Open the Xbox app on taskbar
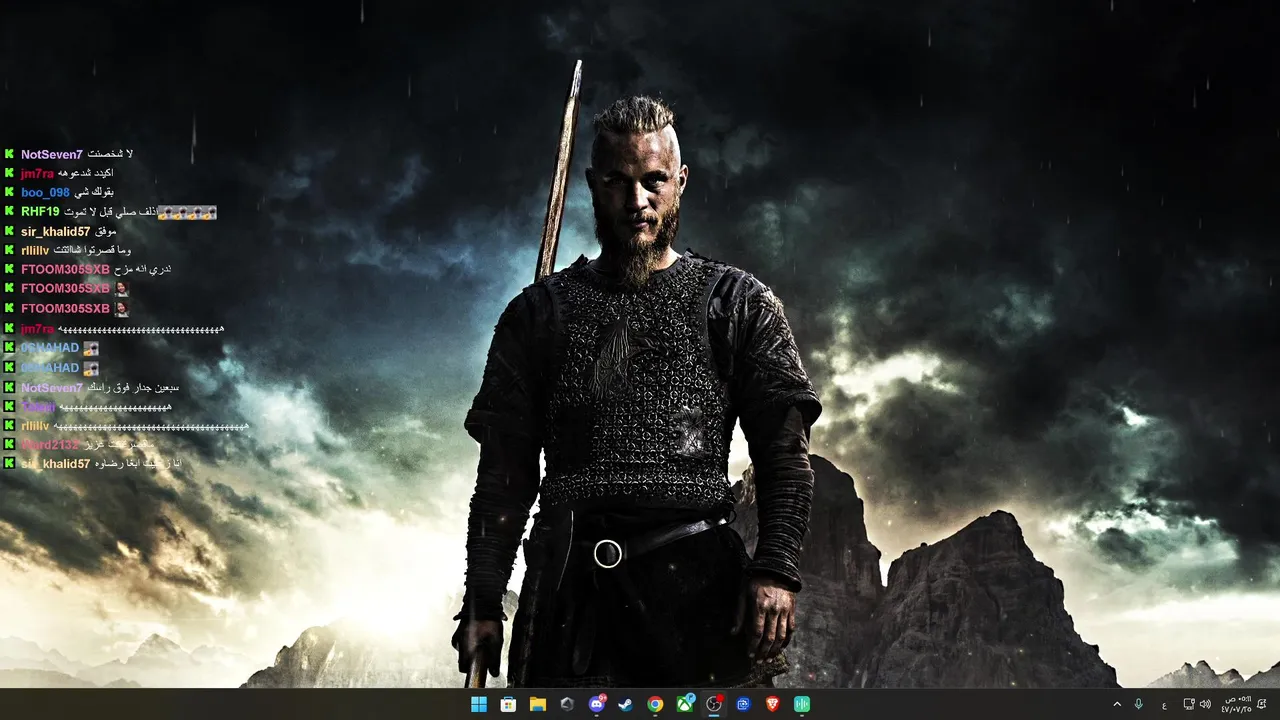The height and width of the screenshot is (720, 1280). 685,704
